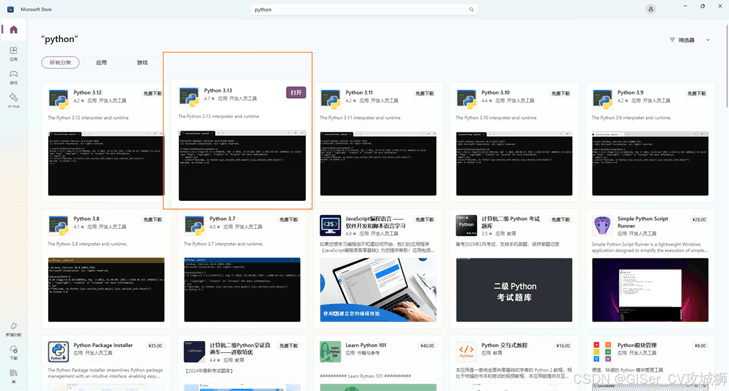
Task: Open the Python 3.13 terminal screenshot
Action: tap(242, 165)
